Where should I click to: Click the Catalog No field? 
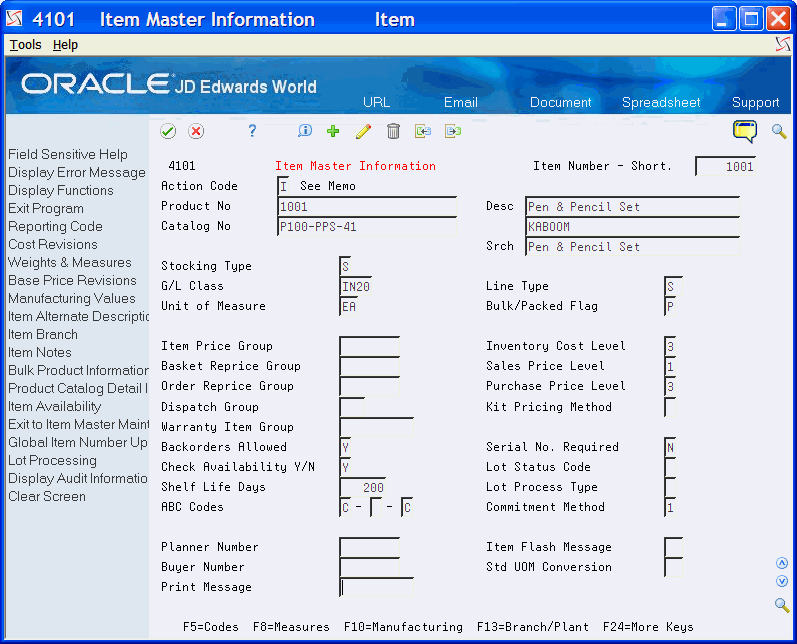[x=367, y=226]
